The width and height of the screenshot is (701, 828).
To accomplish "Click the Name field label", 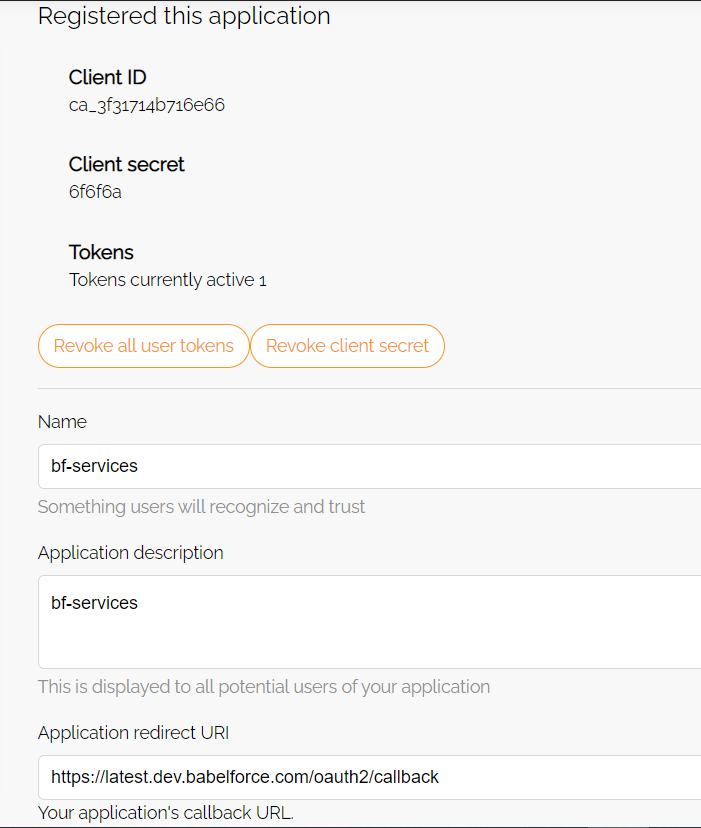I will (62, 422).
